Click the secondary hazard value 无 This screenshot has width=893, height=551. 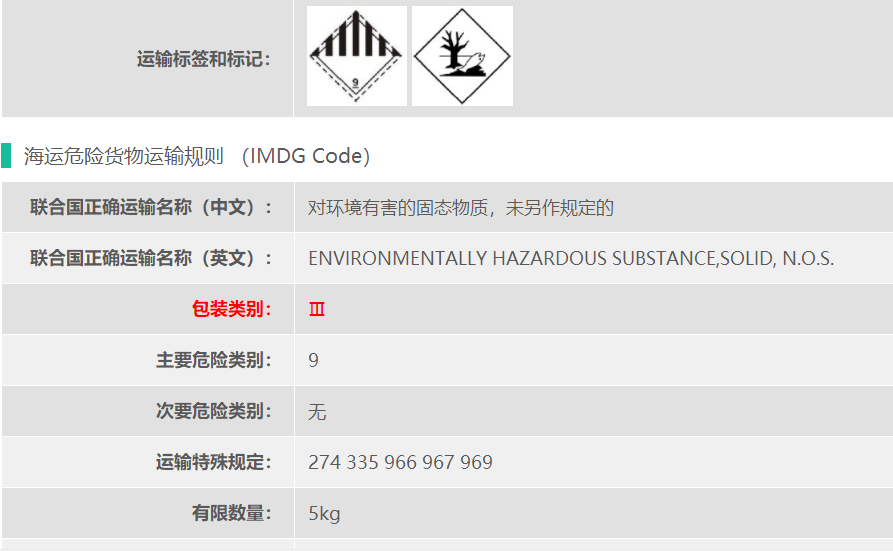tap(317, 412)
